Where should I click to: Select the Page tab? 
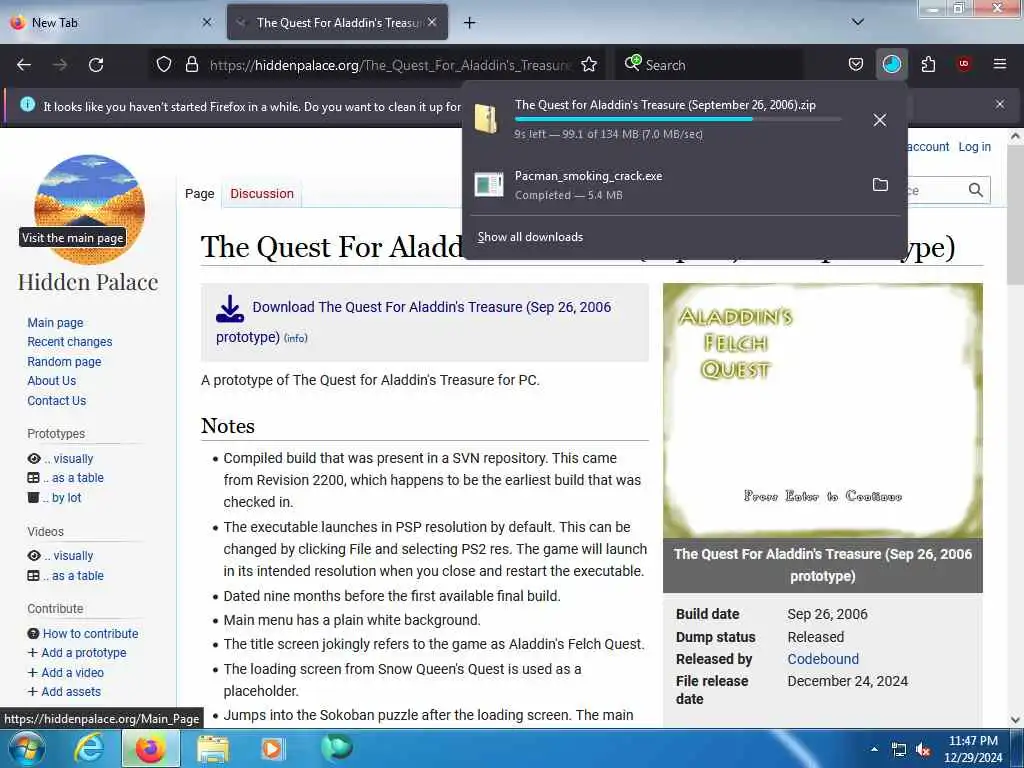200,193
